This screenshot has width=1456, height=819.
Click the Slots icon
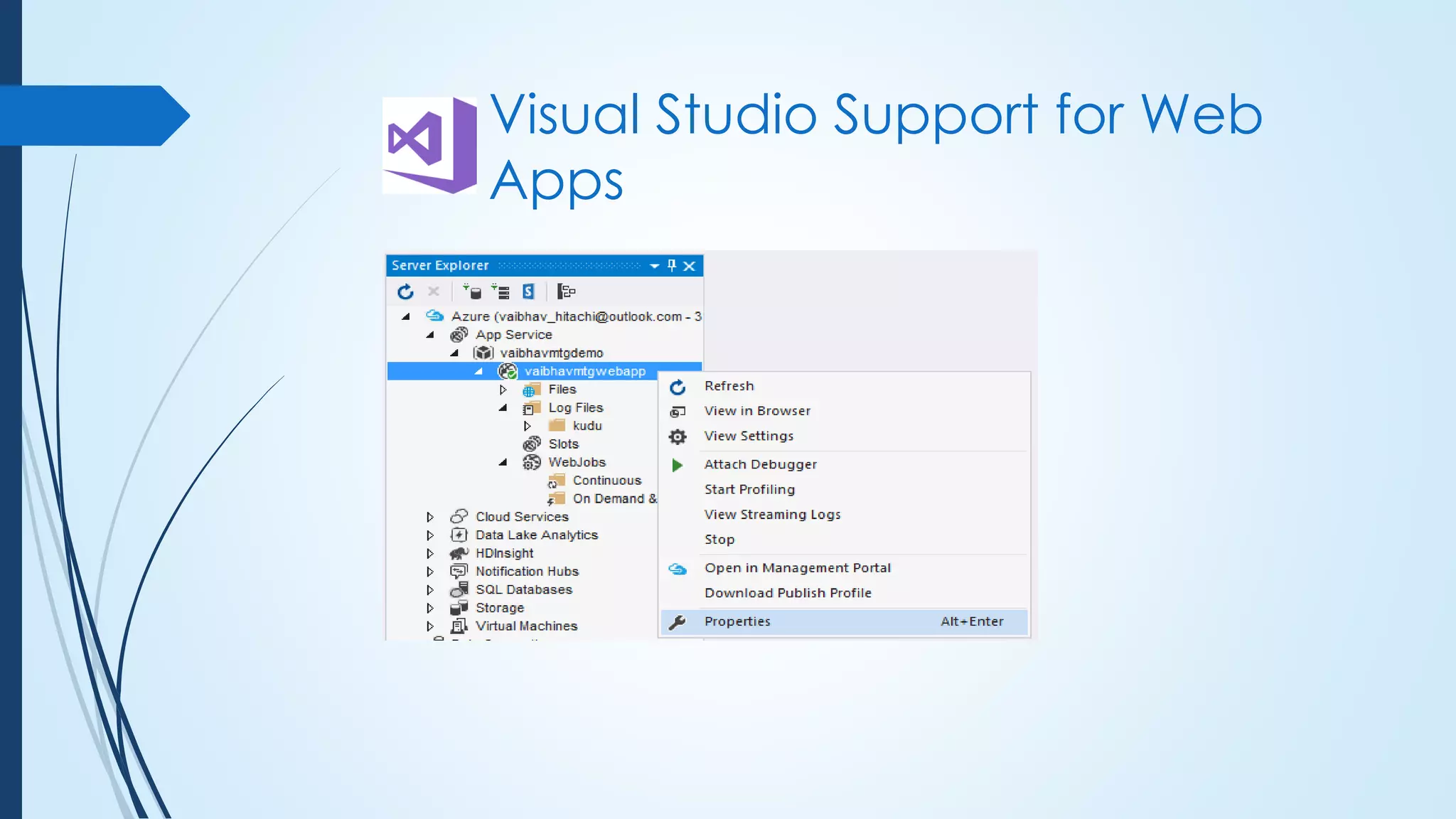pyautogui.click(x=532, y=444)
